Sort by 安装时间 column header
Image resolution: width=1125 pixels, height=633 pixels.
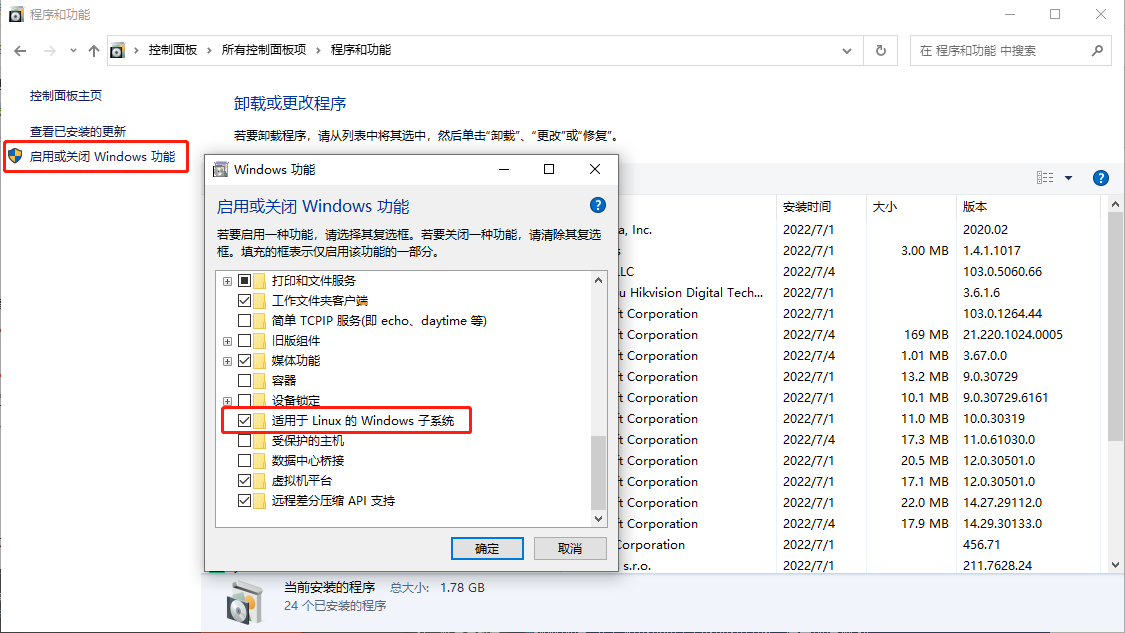807,207
